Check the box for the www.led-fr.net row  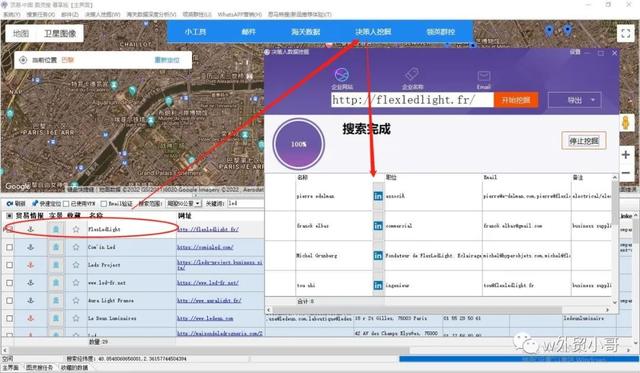coord(9,283)
